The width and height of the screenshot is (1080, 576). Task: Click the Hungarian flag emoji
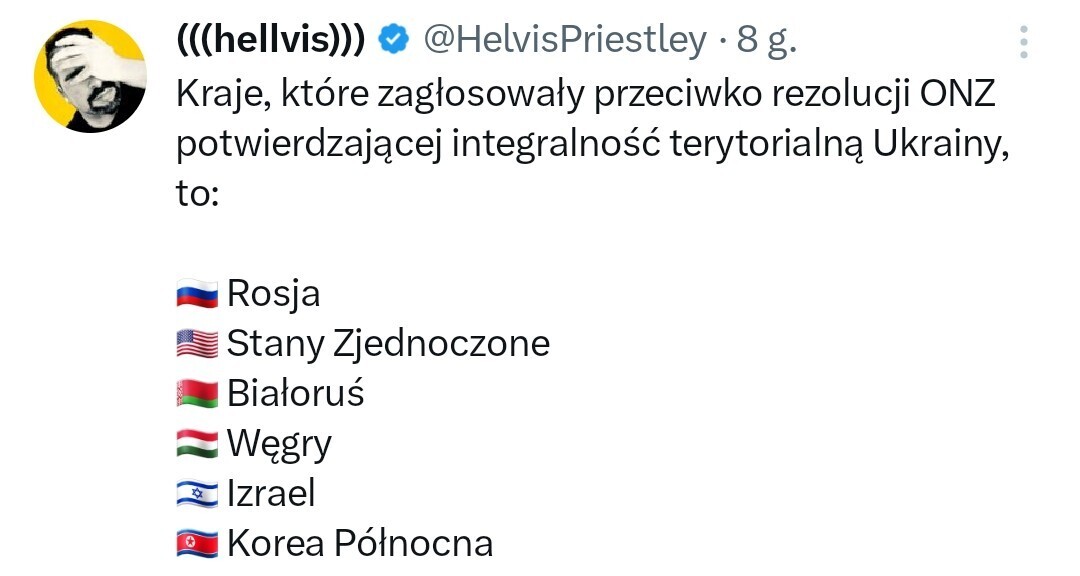pyautogui.click(x=197, y=444)
